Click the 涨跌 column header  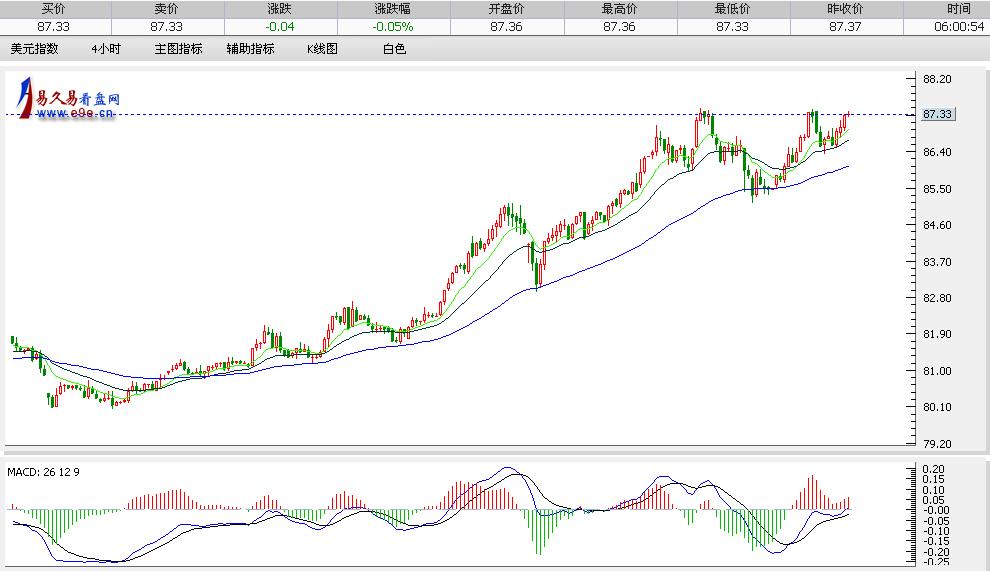[280, 9]
